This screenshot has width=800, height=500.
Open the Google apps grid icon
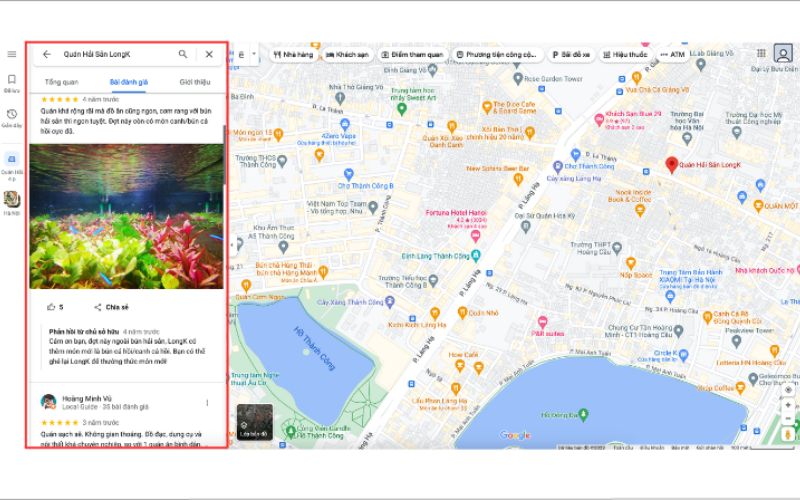pyautogui.click(x=761, y=53)
